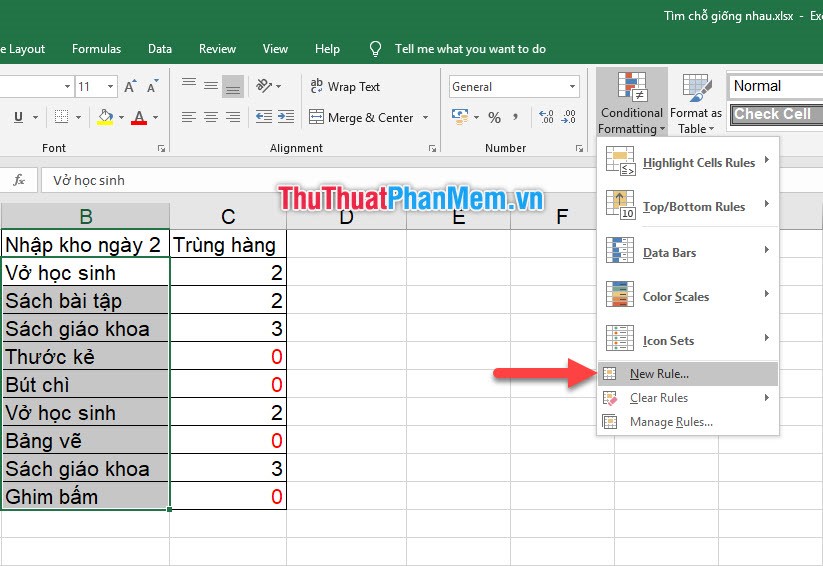The image size is (823, 566).
Task: Open borders dropdown arrow
Action: 78,117
